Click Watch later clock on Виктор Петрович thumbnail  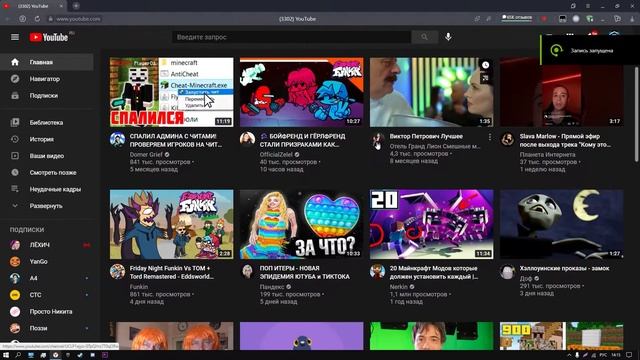[485, 65]
